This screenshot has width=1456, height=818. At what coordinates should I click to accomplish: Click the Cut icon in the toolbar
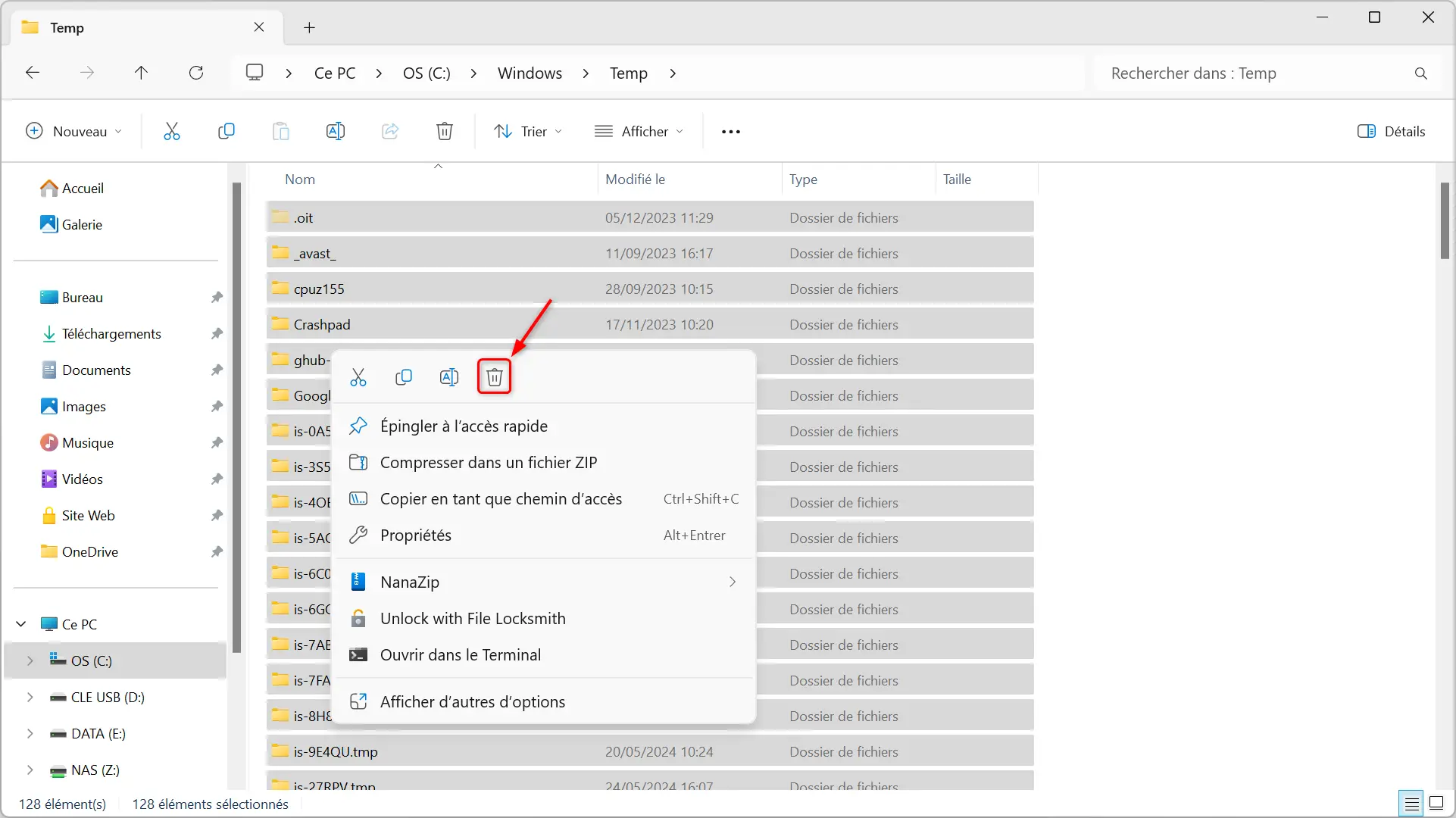click(x=172, y=131)
